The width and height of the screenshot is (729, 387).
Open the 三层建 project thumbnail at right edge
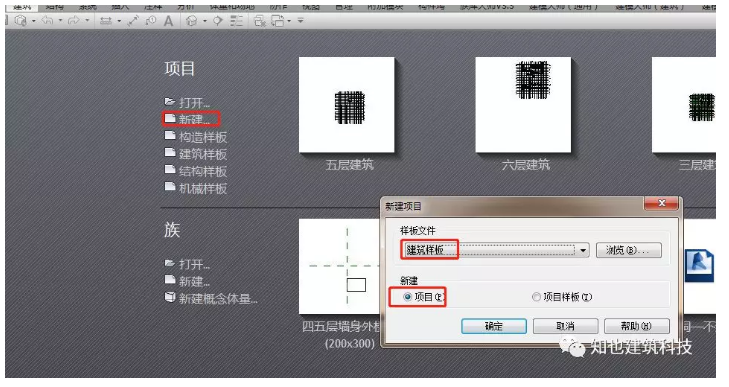pos(684,105)
